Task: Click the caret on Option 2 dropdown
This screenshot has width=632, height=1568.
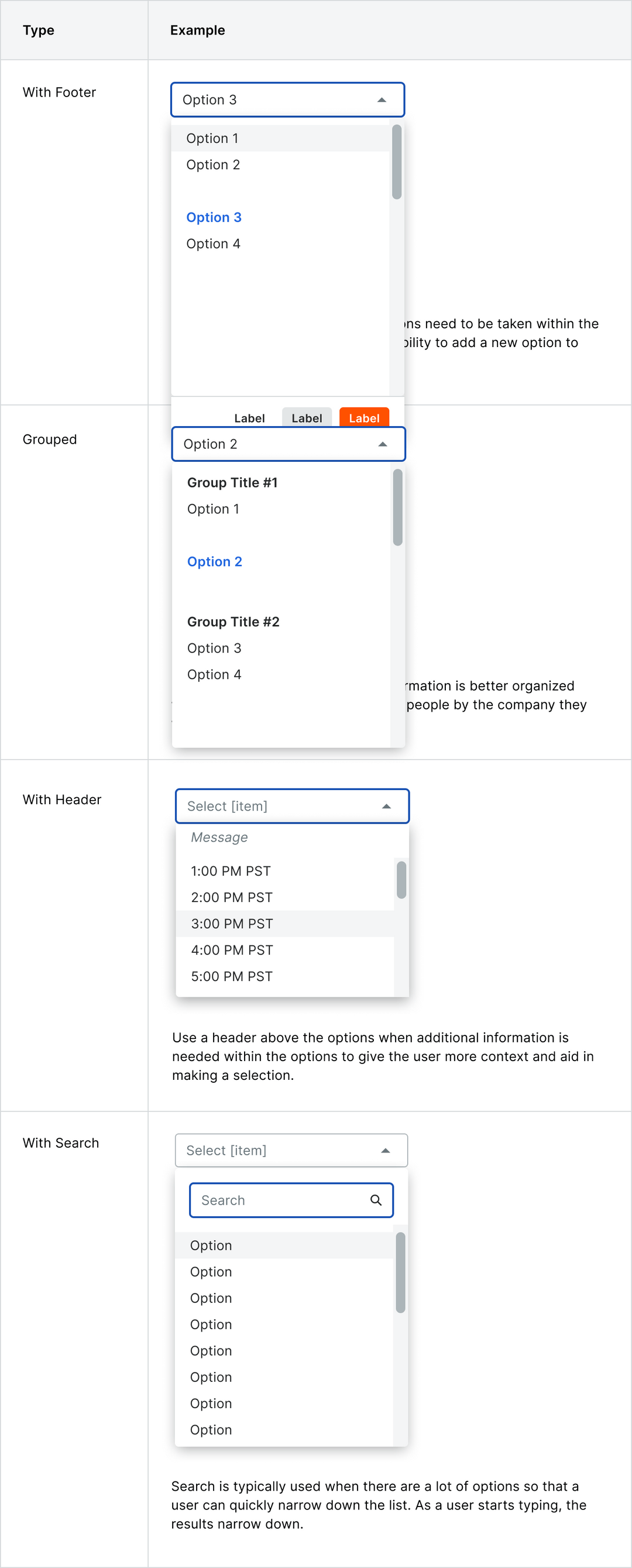Action: click(382, 444)
